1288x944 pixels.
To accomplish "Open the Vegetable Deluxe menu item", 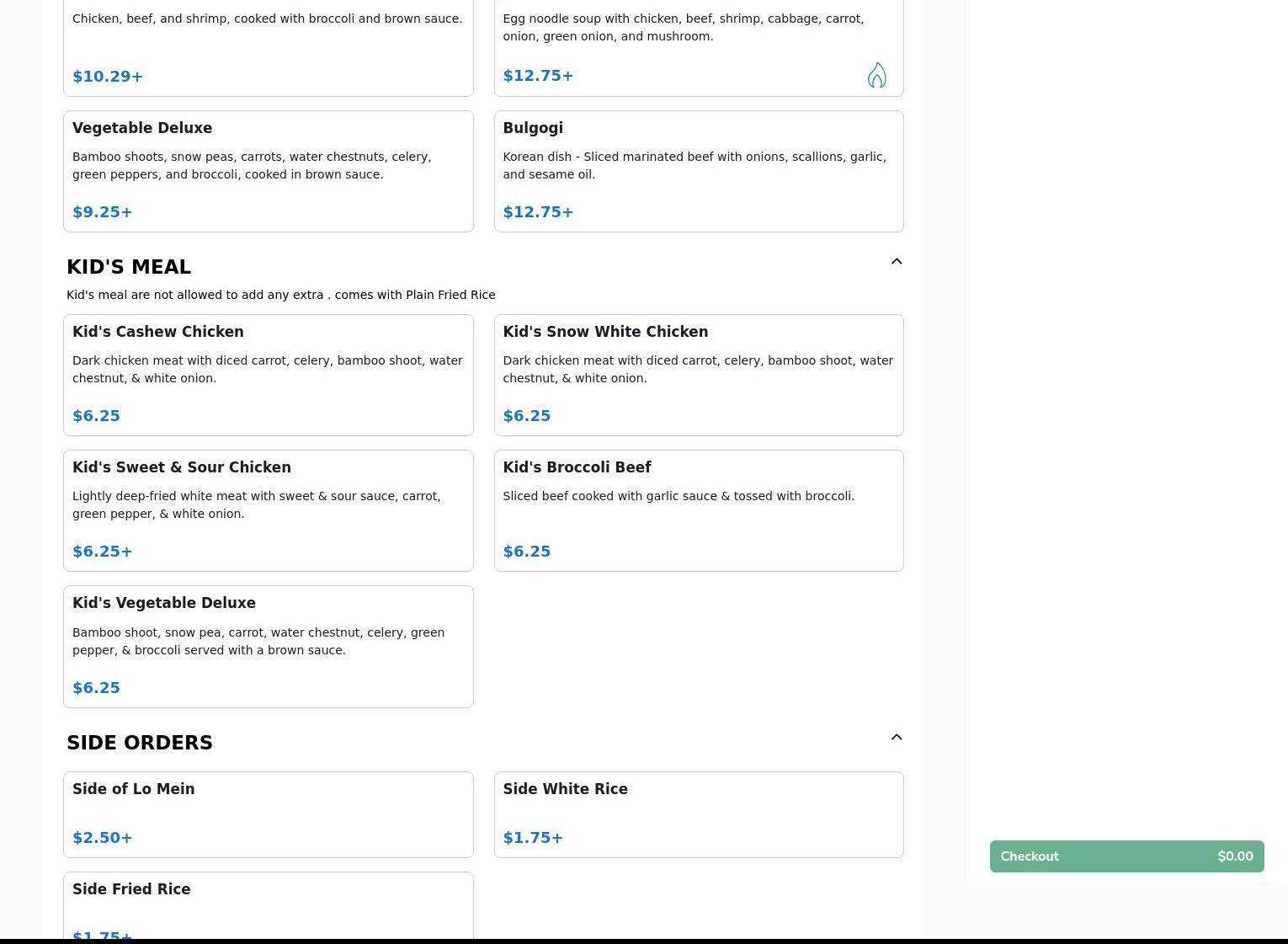I will (268, 171).
